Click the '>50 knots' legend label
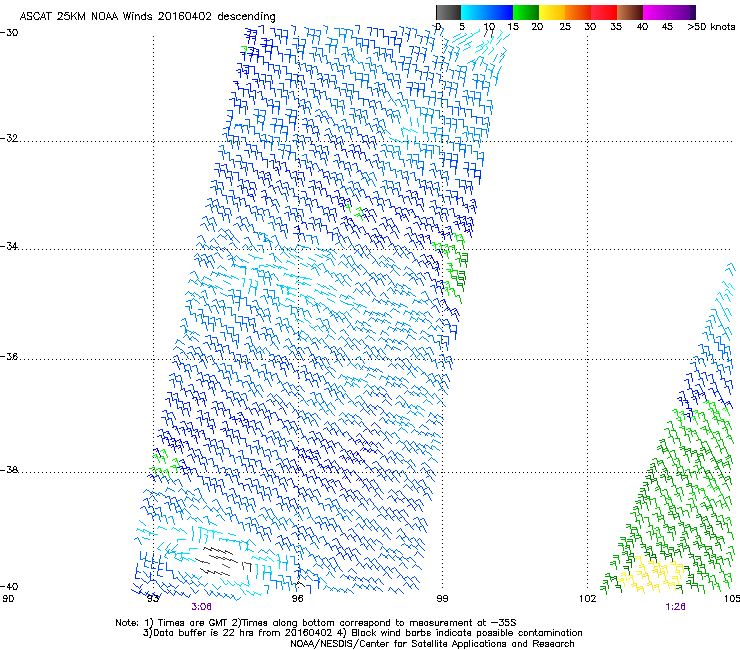This screenshot has height=650, width=740. (x=711, y=27)
